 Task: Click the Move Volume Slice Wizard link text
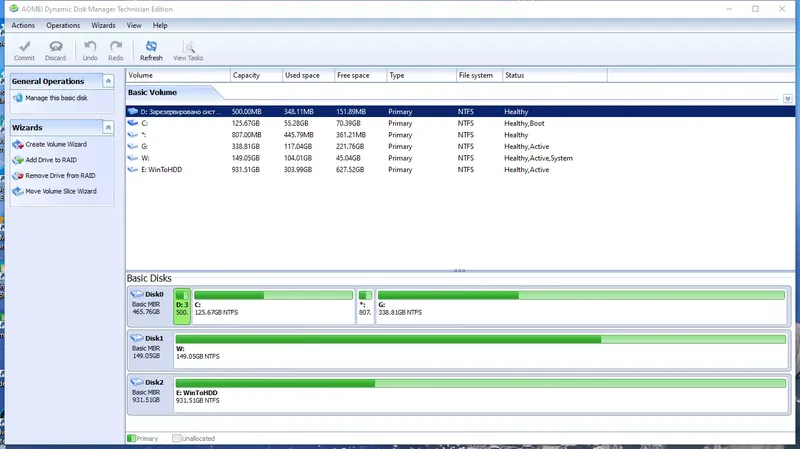(61, 191)
